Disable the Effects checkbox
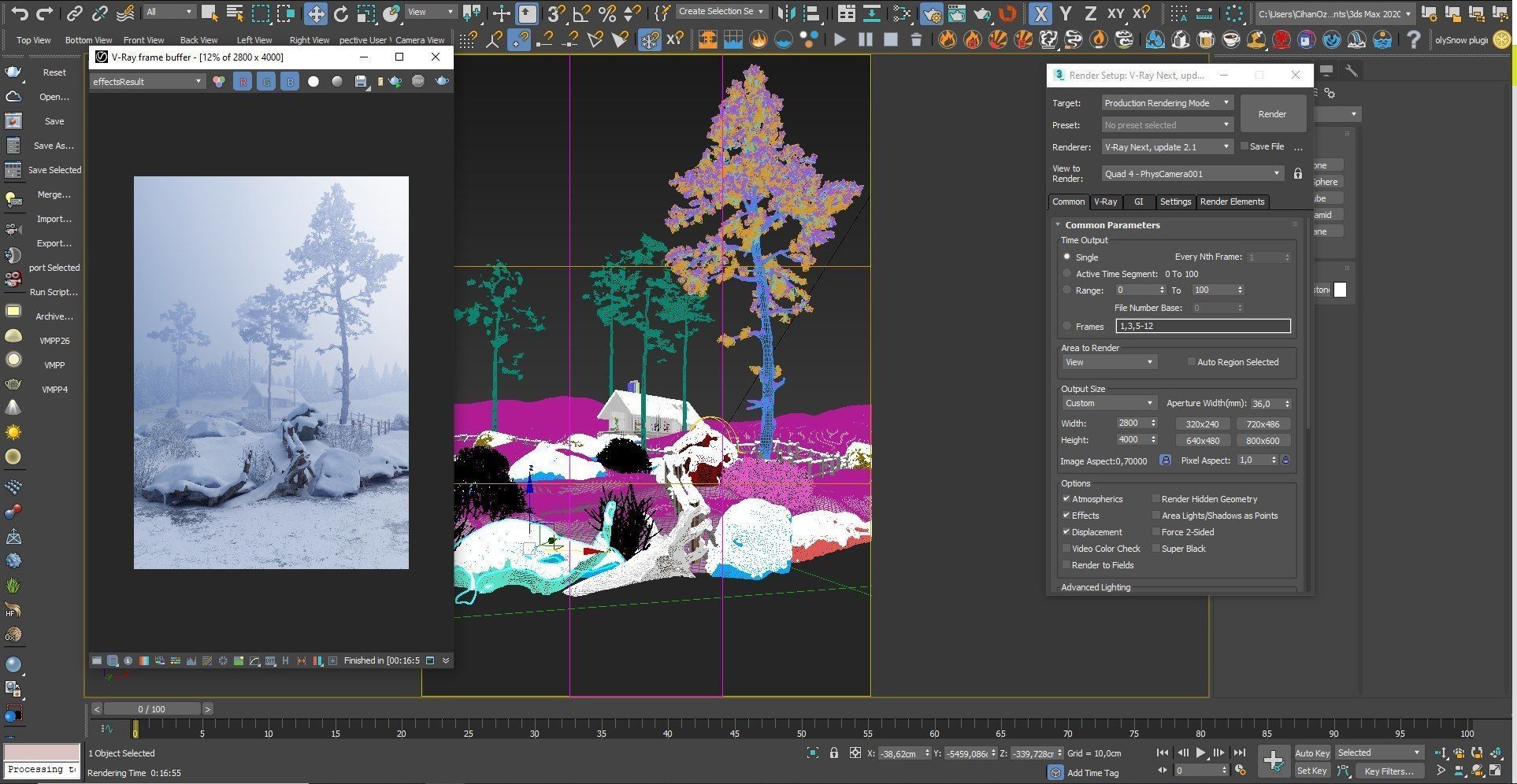1517x784 pixels. coord(1066,515)
